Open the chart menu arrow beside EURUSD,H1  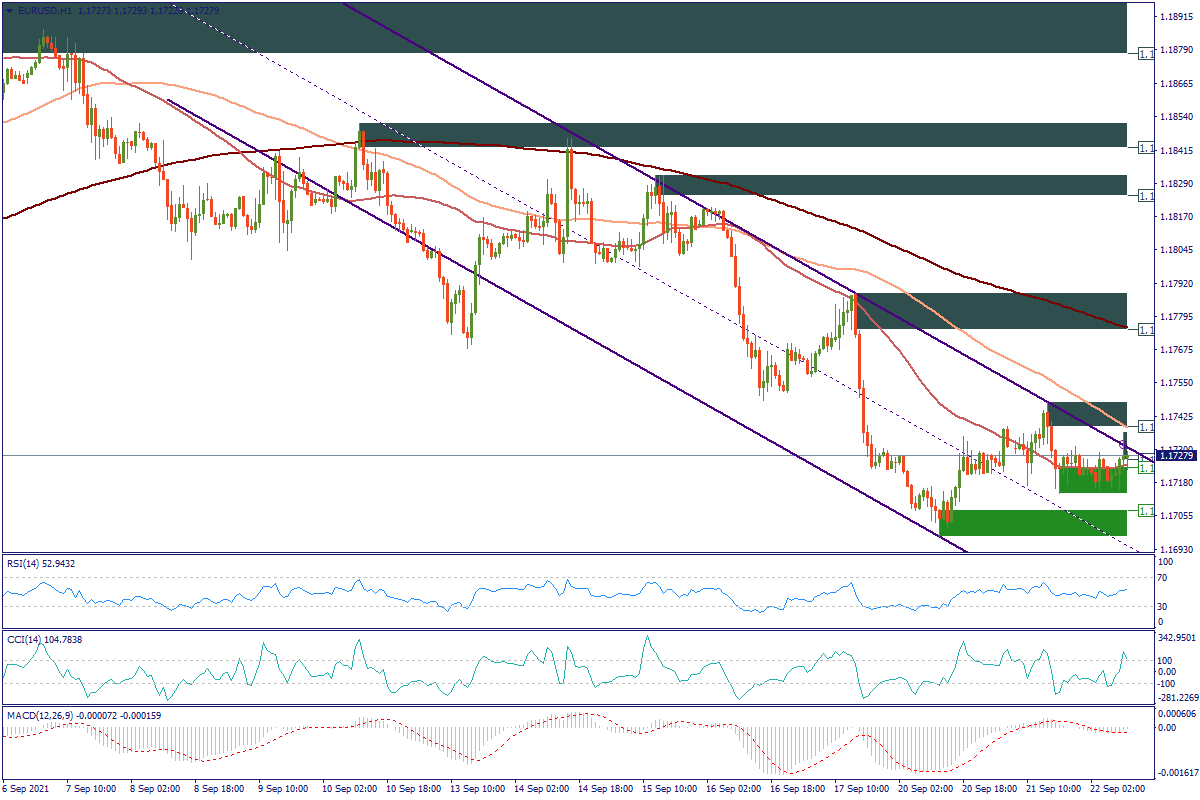click(10, 9)
